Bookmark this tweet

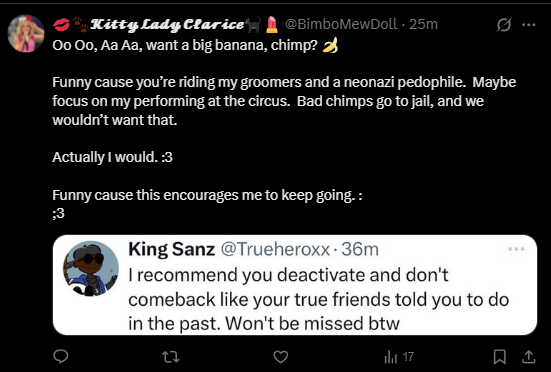tap(500, 357)
